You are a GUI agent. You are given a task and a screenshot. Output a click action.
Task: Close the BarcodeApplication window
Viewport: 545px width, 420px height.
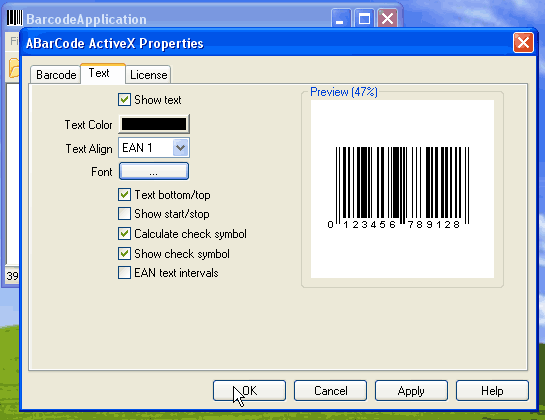(387, 18)
